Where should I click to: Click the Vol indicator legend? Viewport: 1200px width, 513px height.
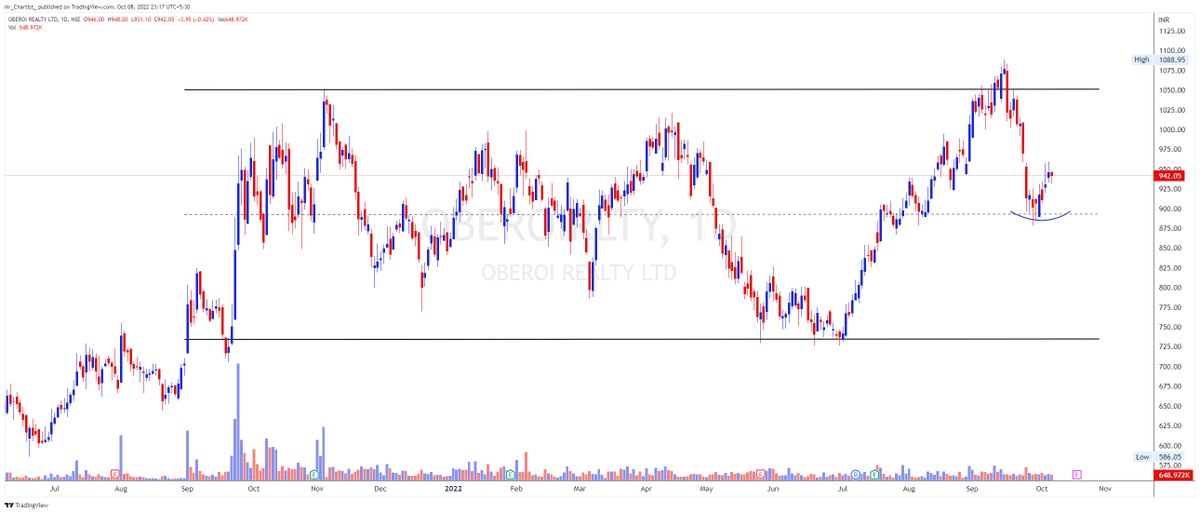(23, 25)
